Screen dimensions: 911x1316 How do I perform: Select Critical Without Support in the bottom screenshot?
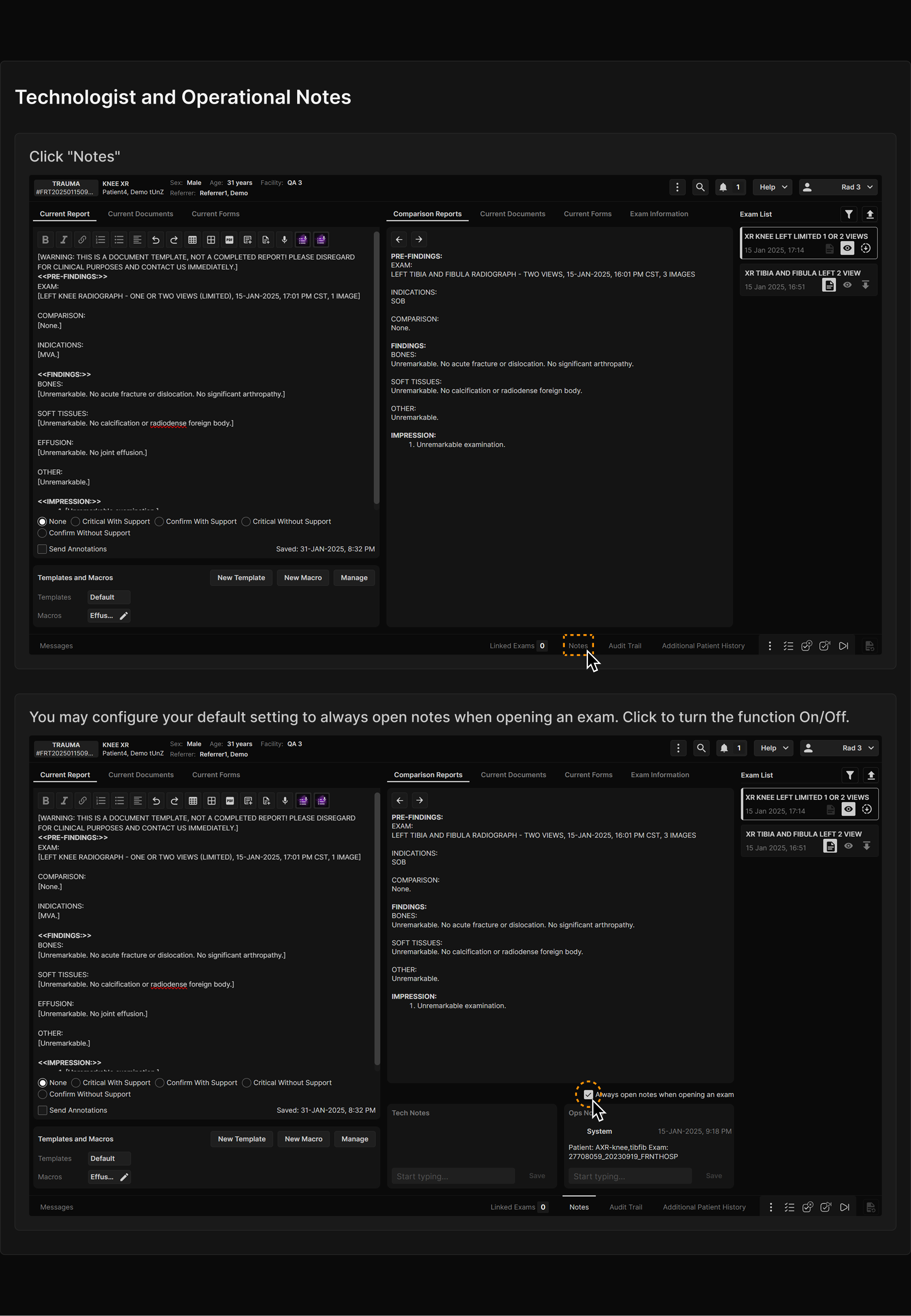click(x=247, y=1083)
